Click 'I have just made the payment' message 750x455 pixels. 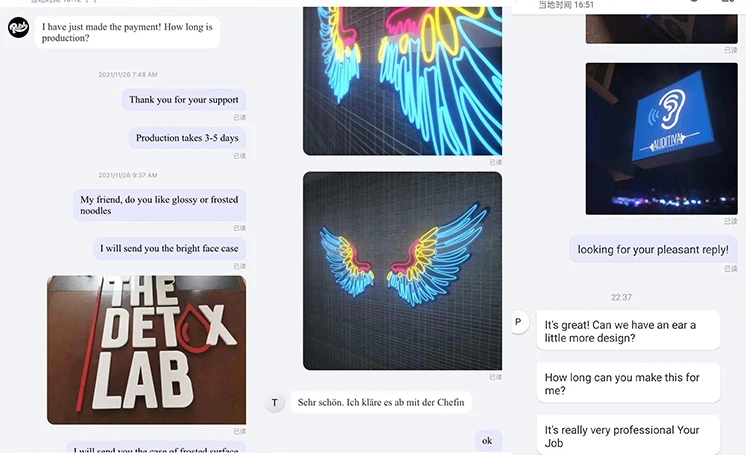click(127, 33)
